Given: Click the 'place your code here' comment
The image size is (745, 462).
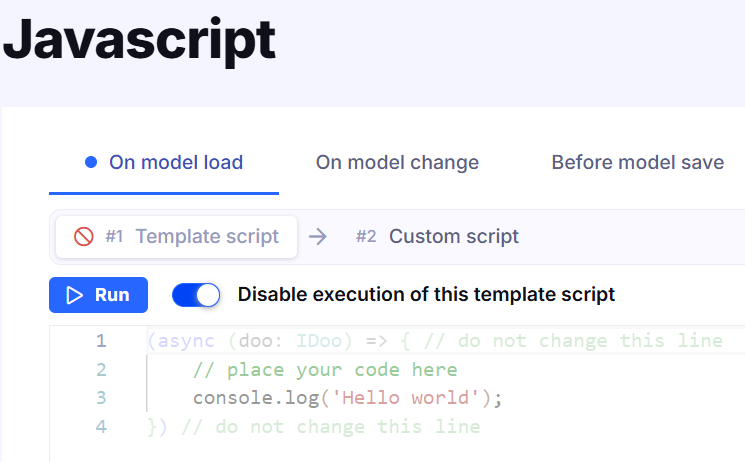Looking at the screenshot, I should click(x=325, y=370).
